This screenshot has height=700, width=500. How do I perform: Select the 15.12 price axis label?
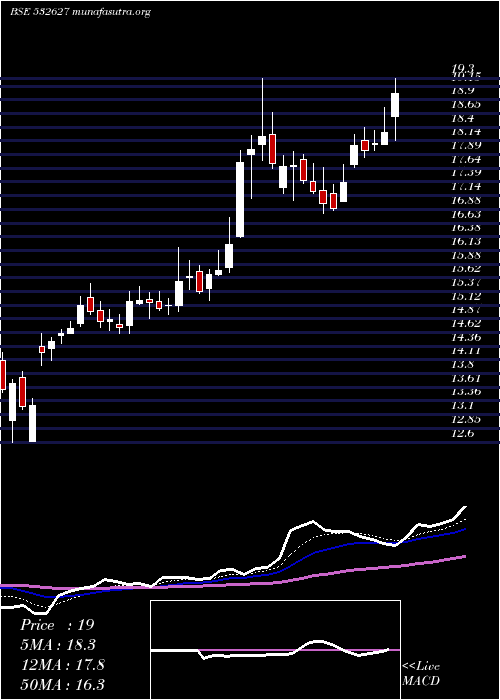466,296
